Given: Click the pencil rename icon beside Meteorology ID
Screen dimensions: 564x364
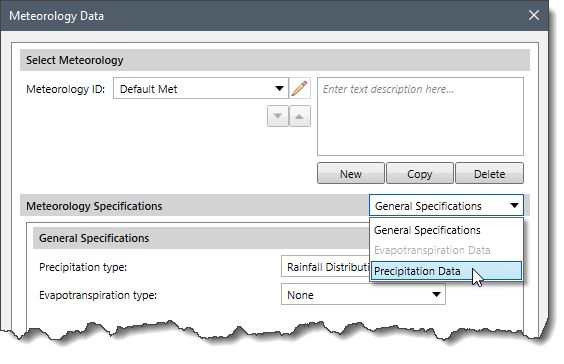Looking at the screenshot, I should (x=300, y=88).
